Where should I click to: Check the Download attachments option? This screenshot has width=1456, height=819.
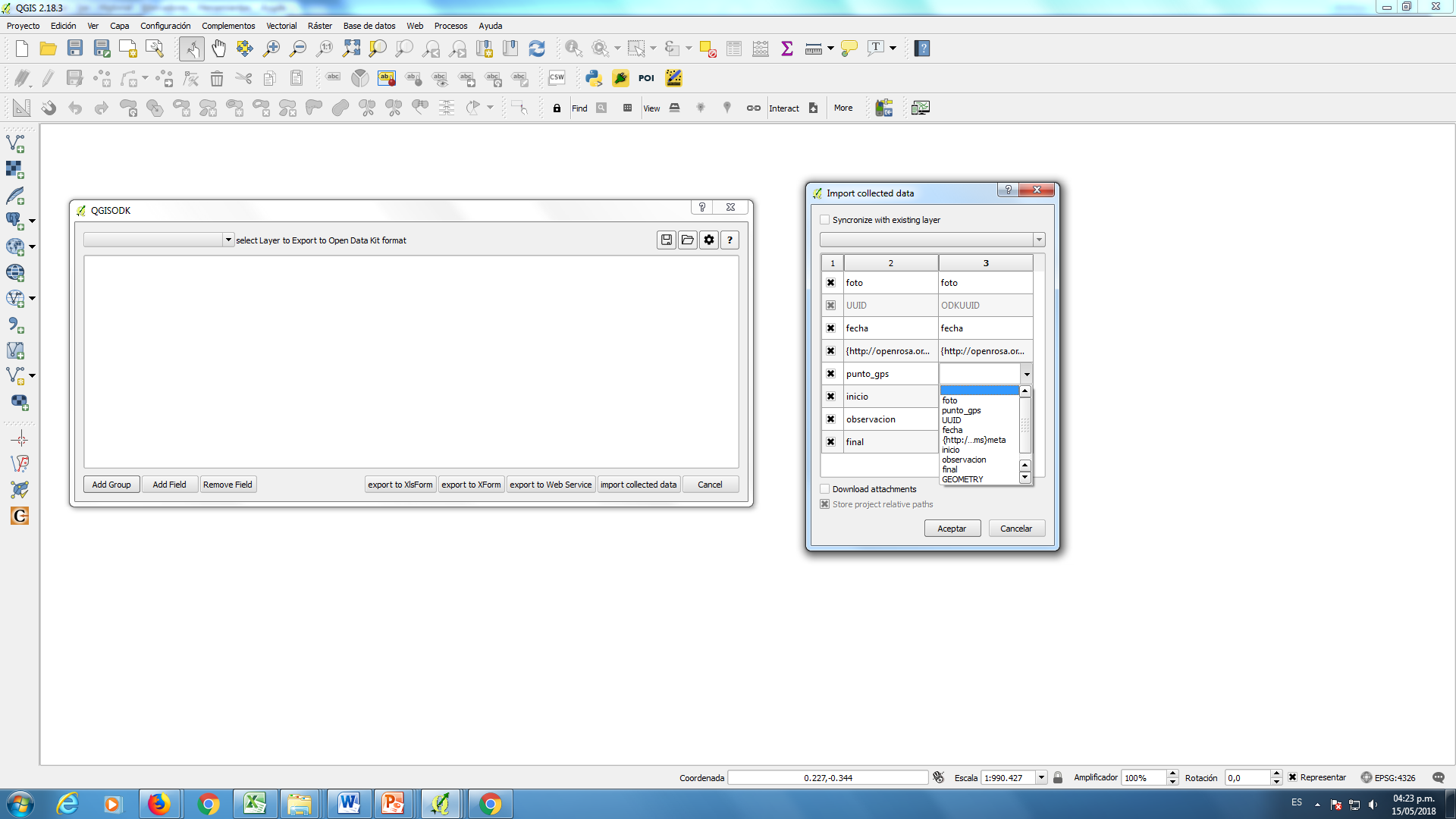pos(825,489)
